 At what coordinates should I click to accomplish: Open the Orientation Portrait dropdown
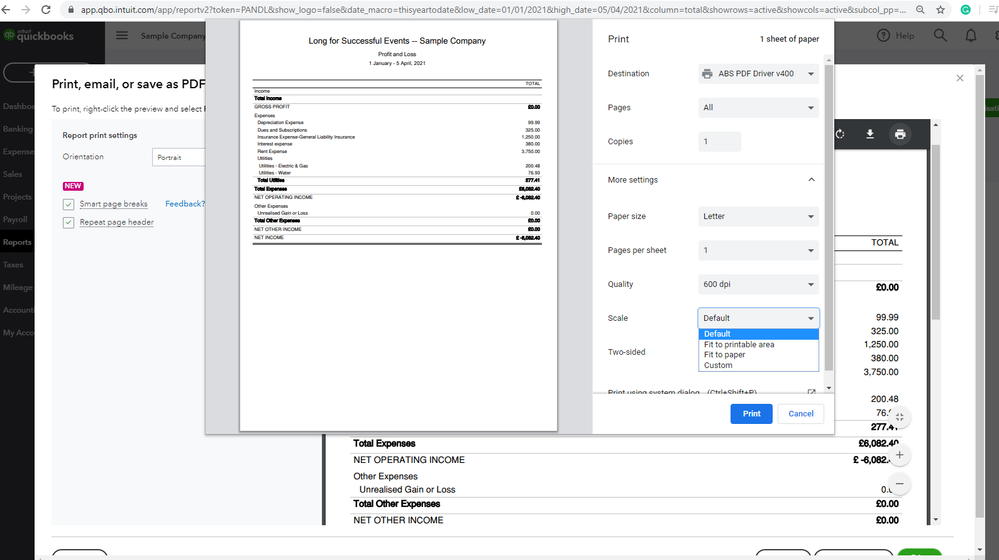point(178,157)
